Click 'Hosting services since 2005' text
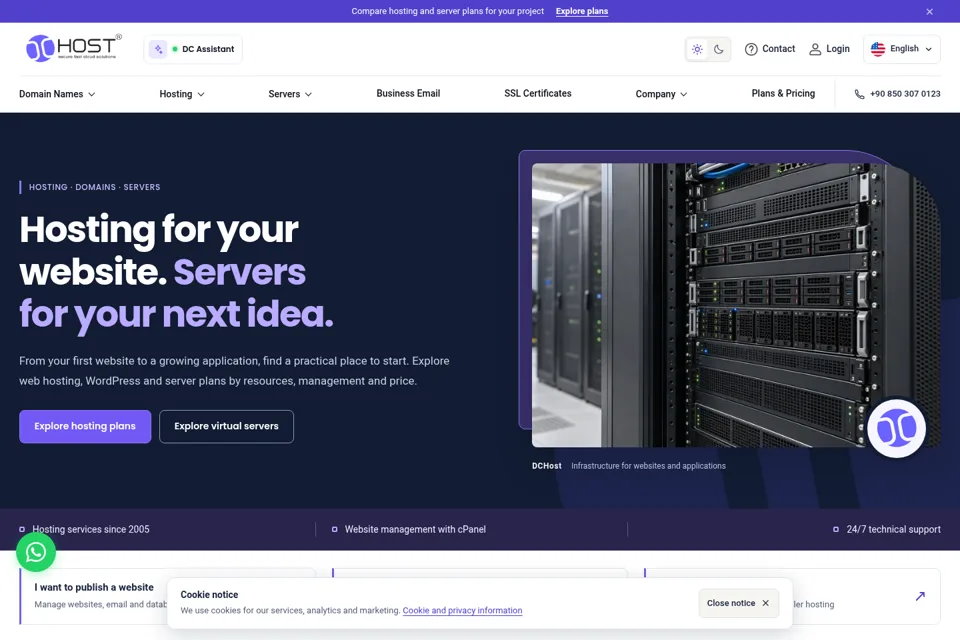 pyautogui.click(x=91, y=529)
